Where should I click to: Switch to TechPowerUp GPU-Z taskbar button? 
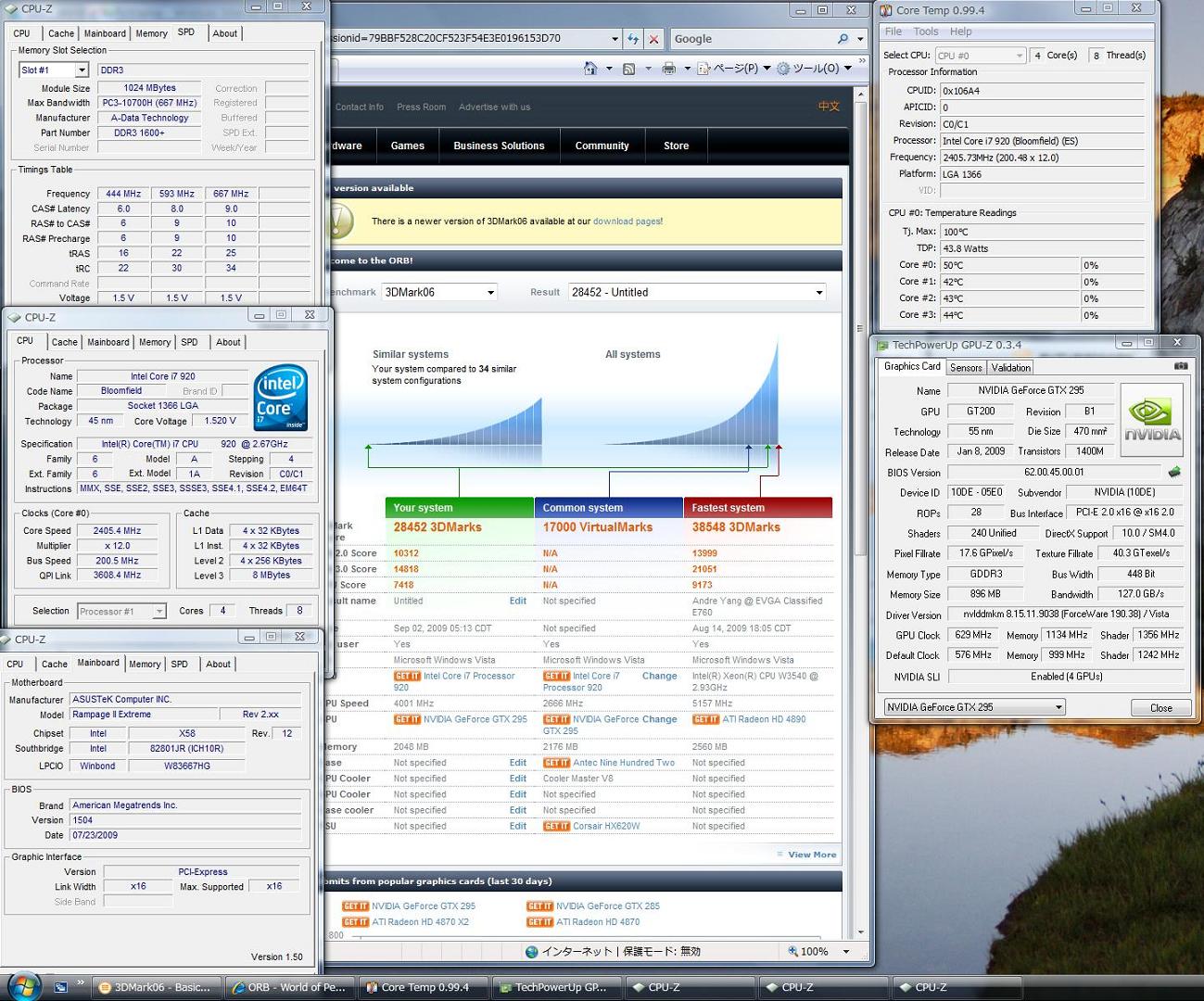pyautogui.click(x=557, y=987)
